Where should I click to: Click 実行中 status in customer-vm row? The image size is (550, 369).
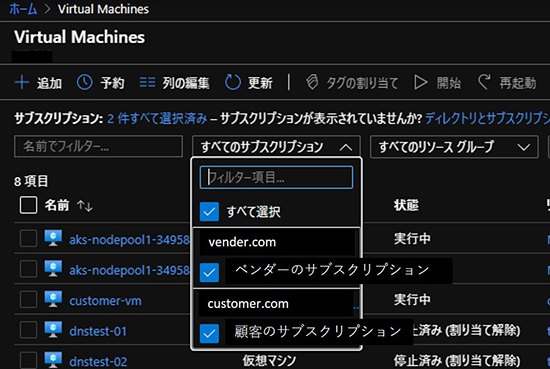coord(412,300)
